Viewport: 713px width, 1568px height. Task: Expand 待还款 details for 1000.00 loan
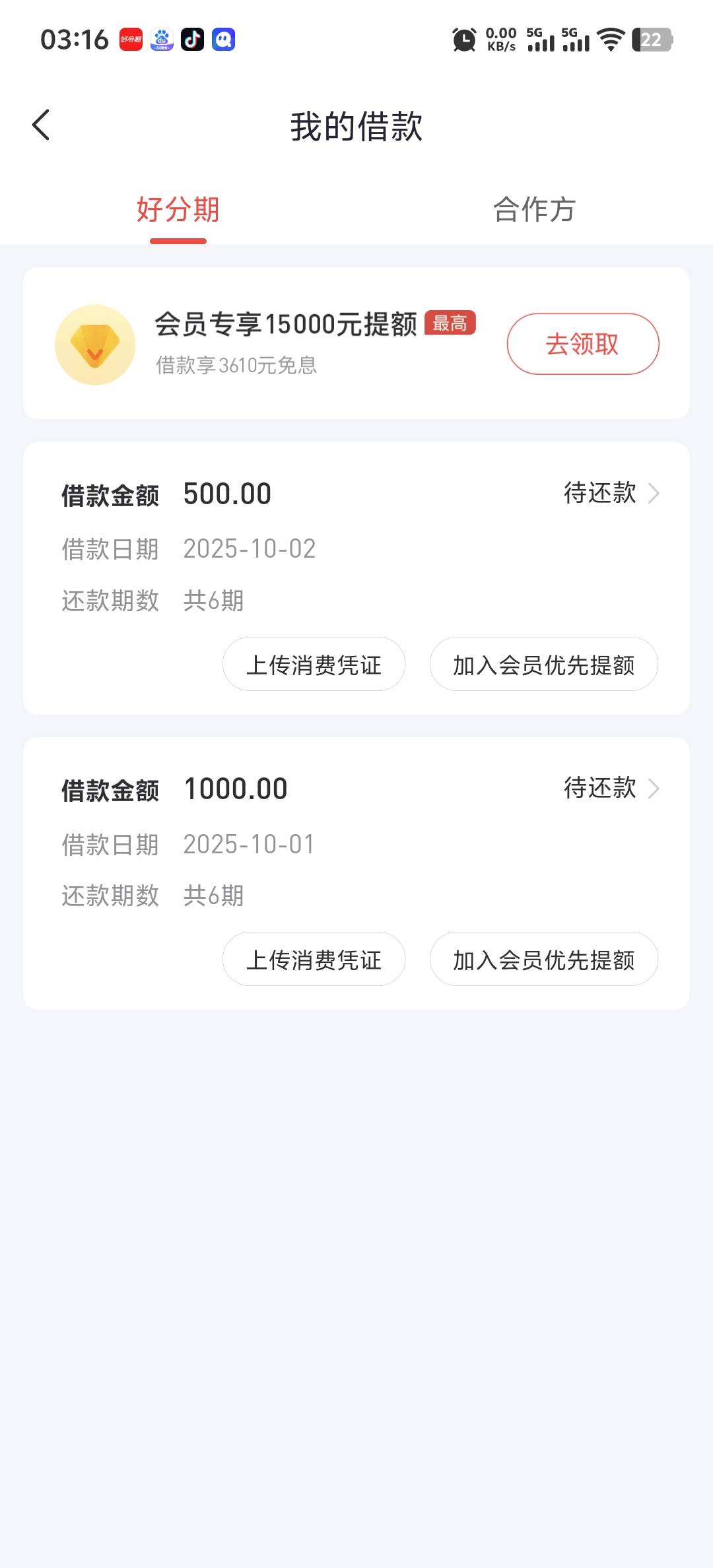click(611, 788)
